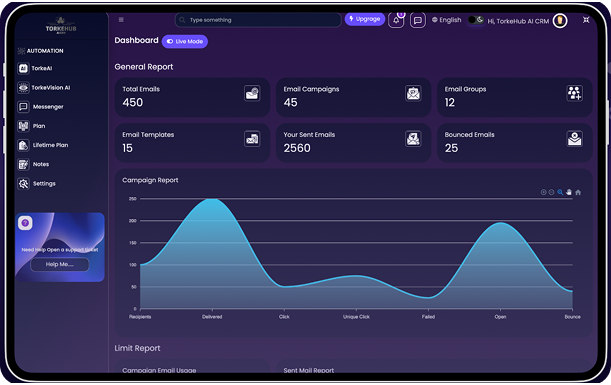Click the Plan icon in sidebar
Viewport: 611px width, 385px height.
click(x=23, y=126)
